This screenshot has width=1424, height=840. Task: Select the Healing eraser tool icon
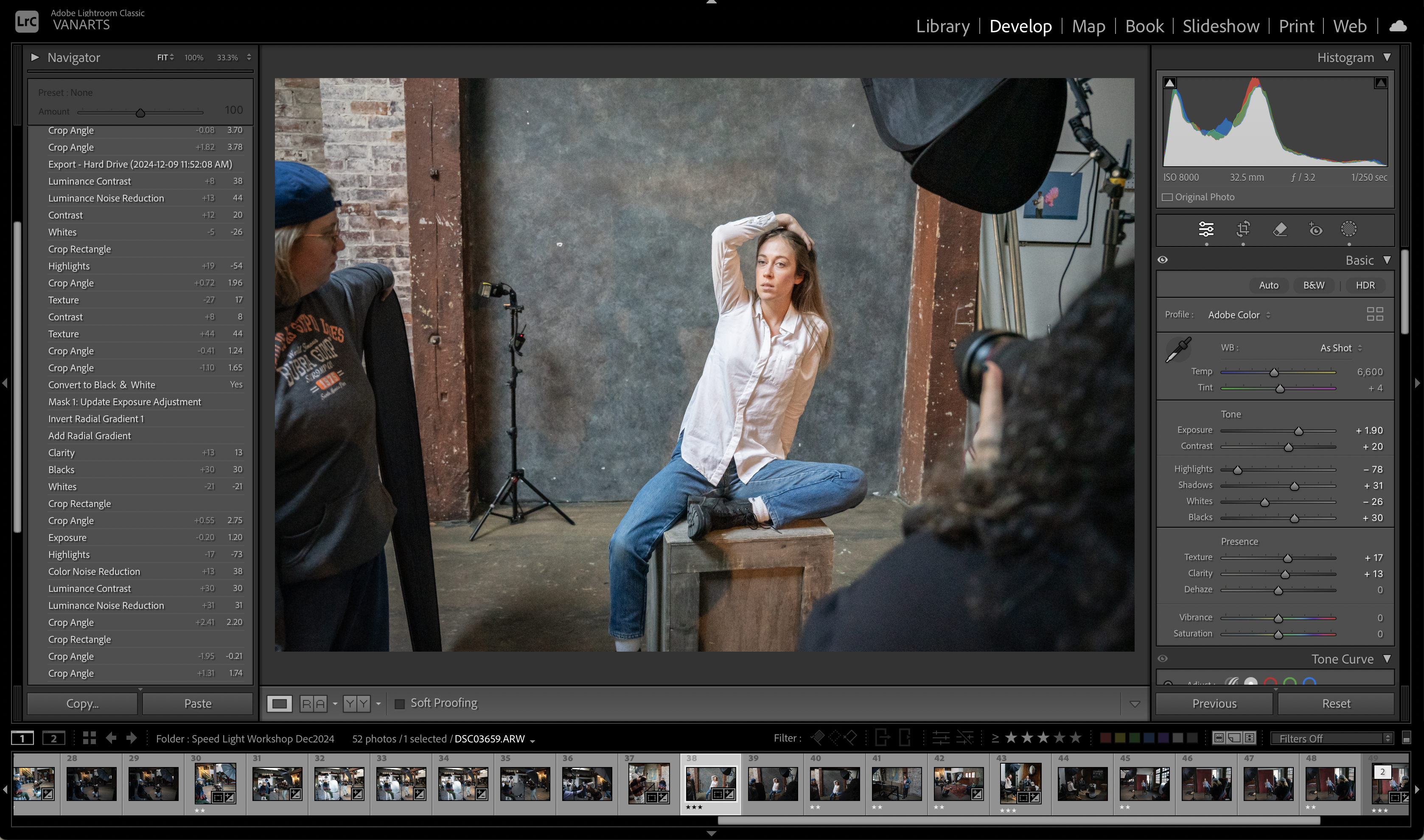tap(1280, 229)
